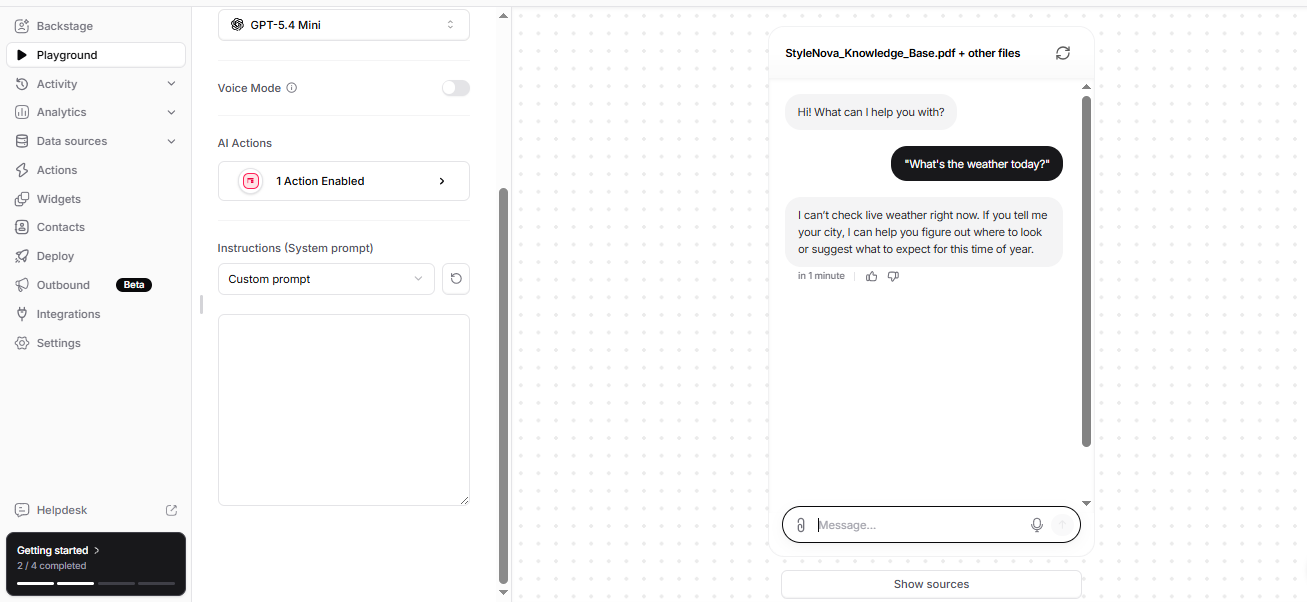Click the arrow on 1 Action Enabled
Viewport: 1307px width, 602px height.
coord(442,181)
